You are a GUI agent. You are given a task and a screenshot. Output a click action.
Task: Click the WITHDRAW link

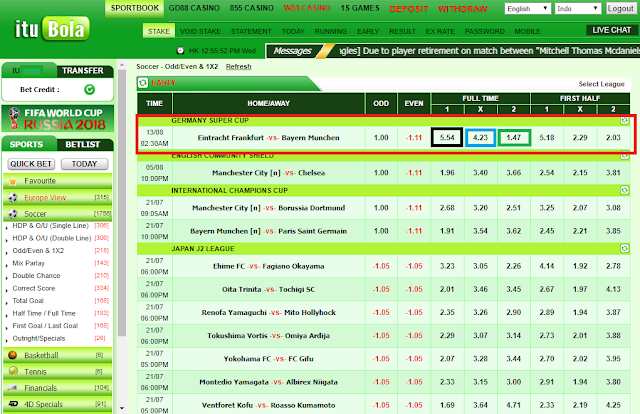click(462, 9)
